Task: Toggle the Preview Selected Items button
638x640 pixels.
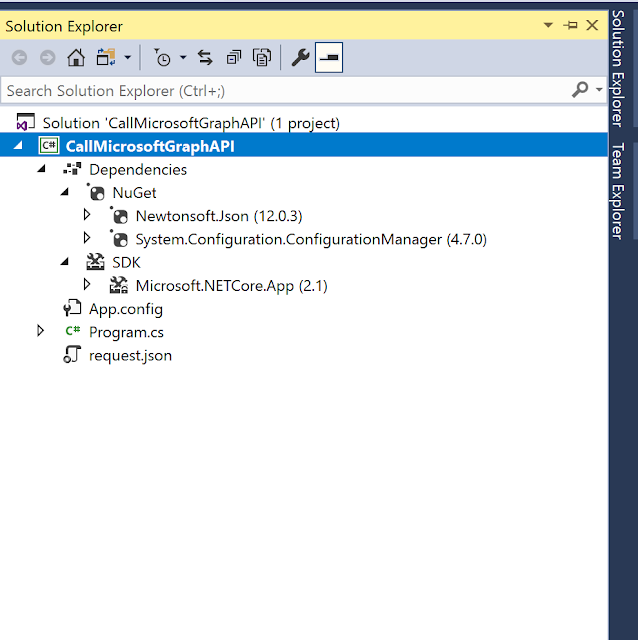Action: pos(329,58)
